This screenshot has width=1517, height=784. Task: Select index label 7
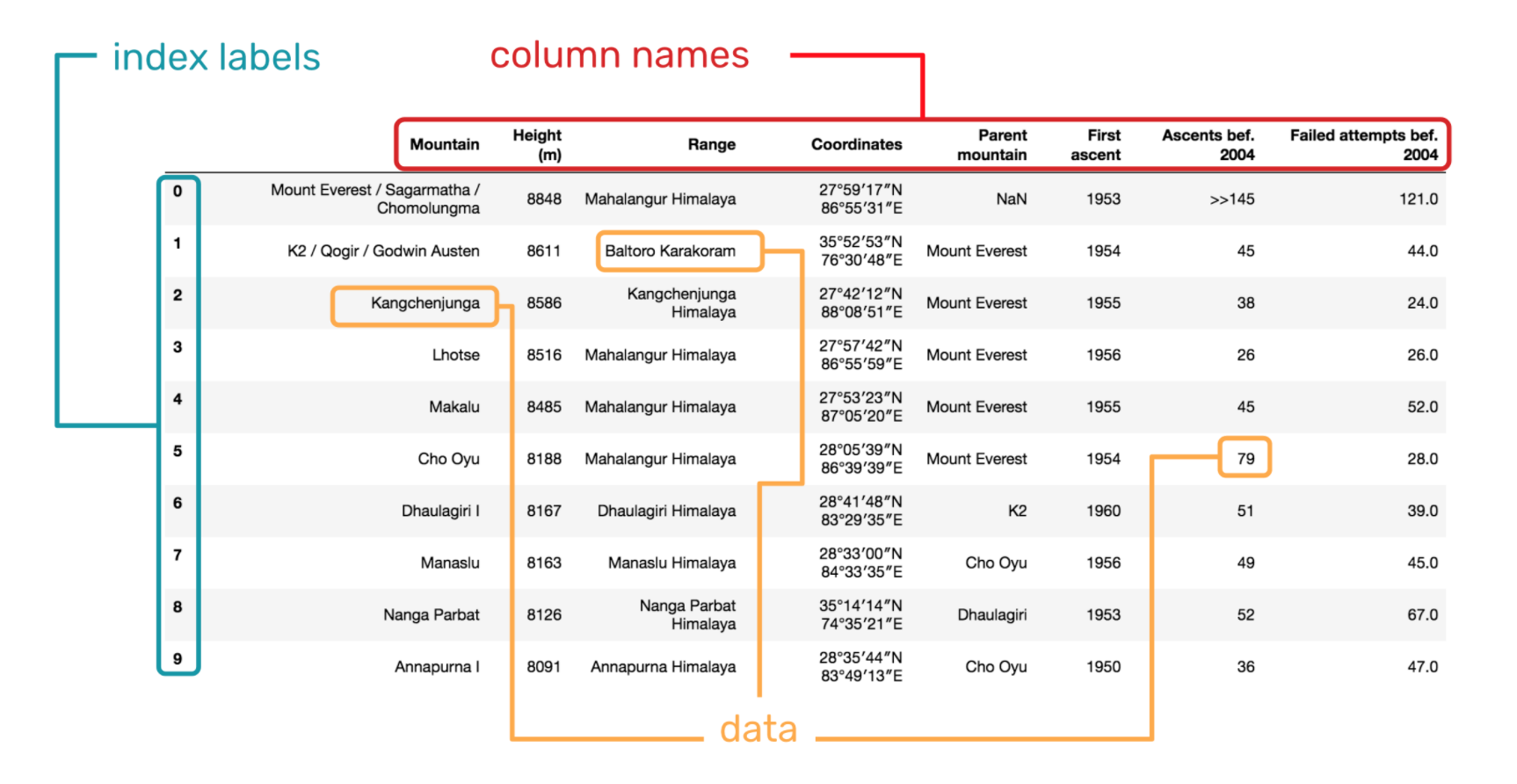coord(178,554)
